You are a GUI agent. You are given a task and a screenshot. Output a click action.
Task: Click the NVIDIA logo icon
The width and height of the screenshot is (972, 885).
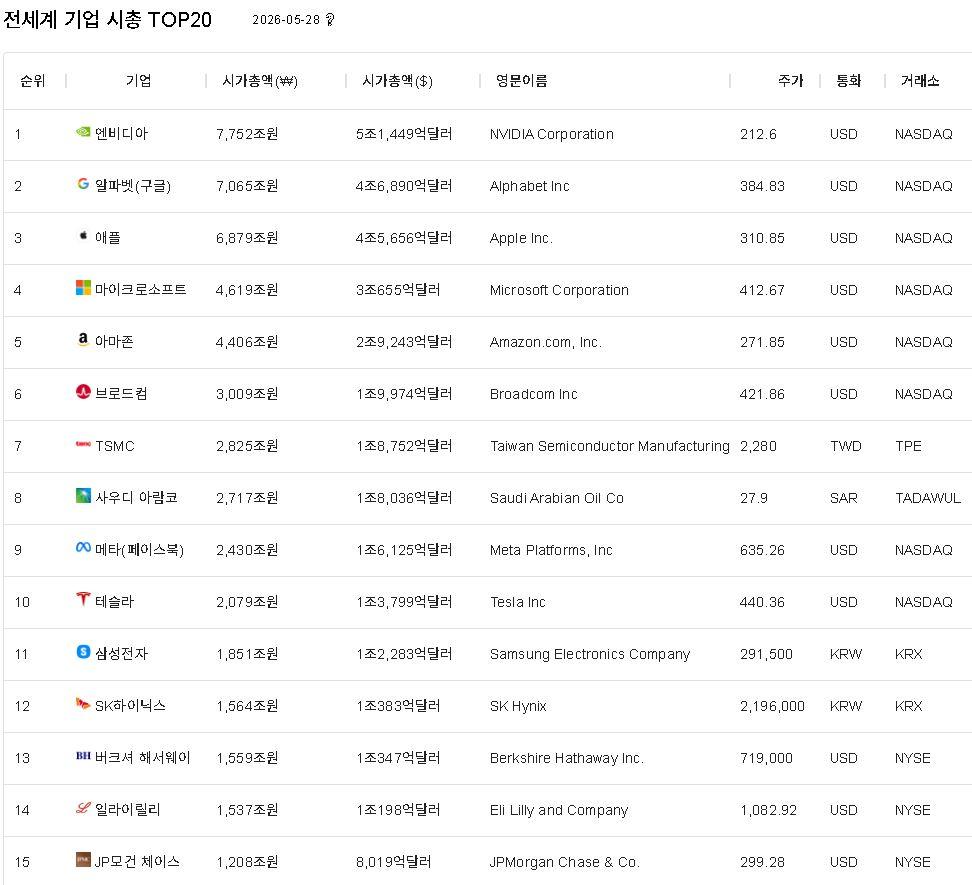tap(83, 131)
